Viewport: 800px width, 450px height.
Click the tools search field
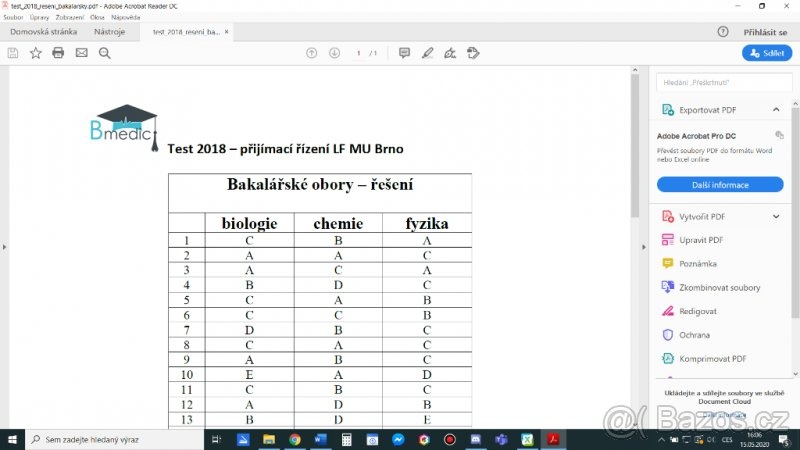tap(724, 82)
